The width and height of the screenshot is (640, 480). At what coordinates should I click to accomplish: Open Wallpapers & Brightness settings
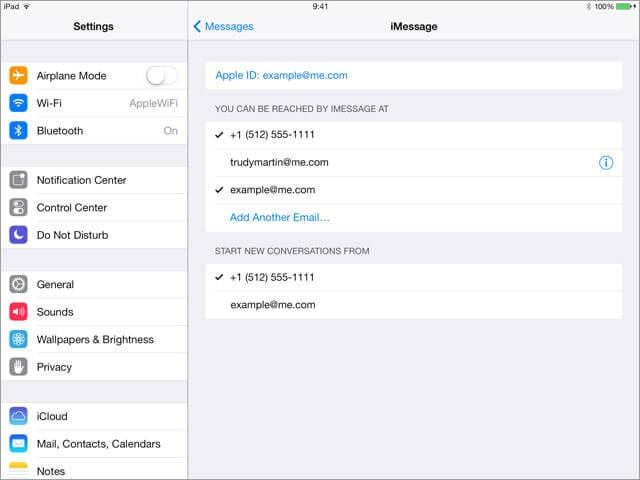point(94,339)
